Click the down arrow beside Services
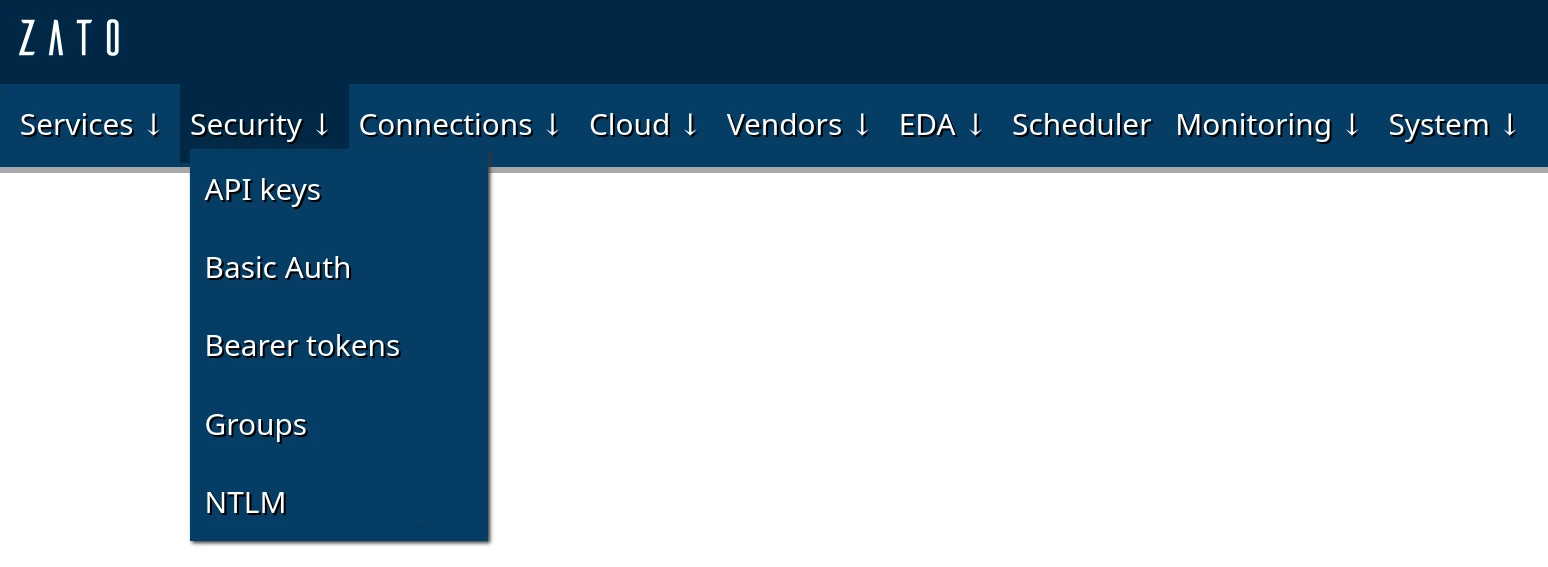 pyautogui.click(x=153, y=125)
